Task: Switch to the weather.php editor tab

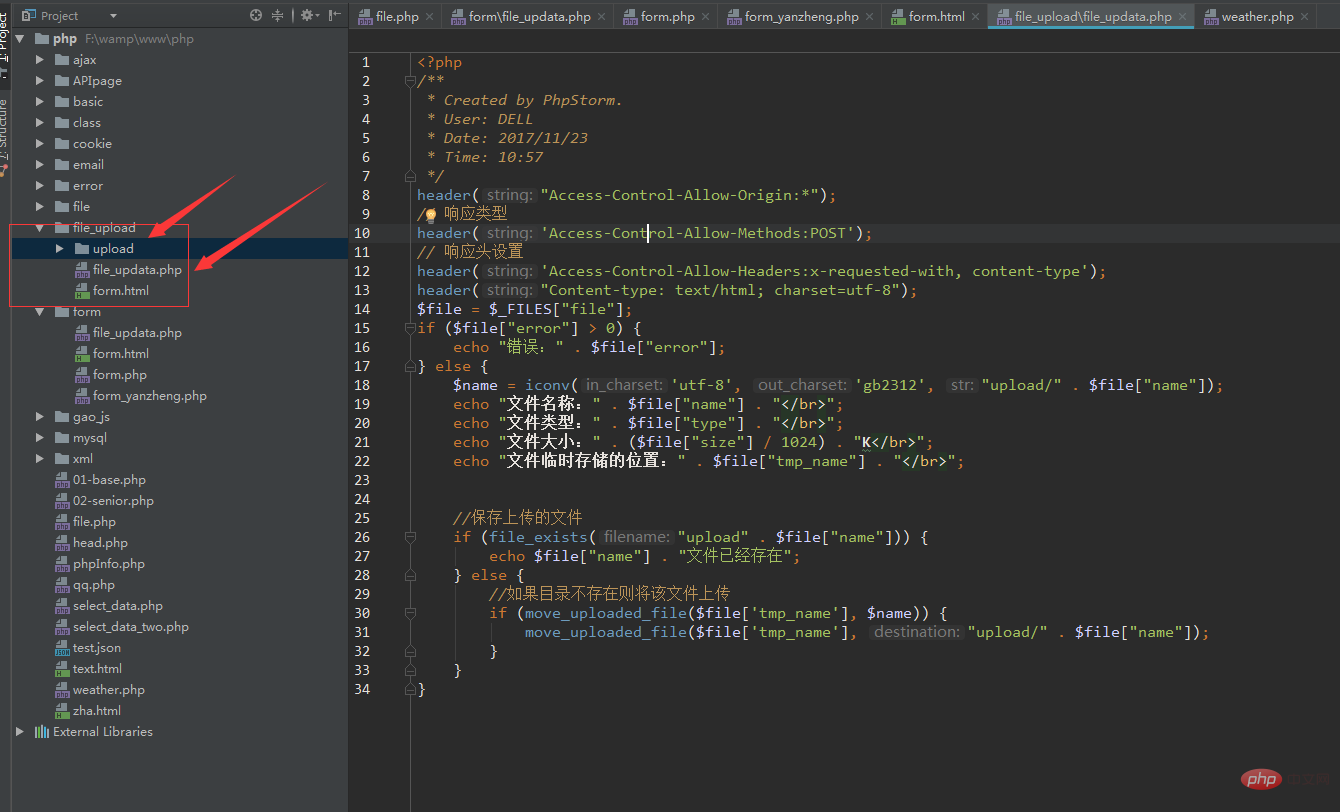Action: 1257,17
